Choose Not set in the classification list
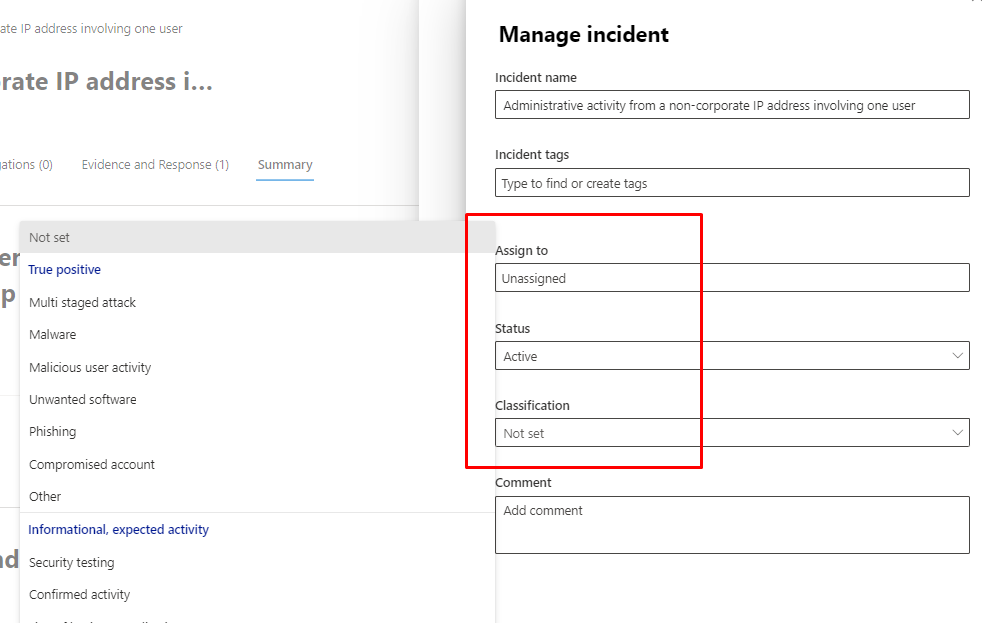This screenshot has height=623, width=982. pos(50,238)
